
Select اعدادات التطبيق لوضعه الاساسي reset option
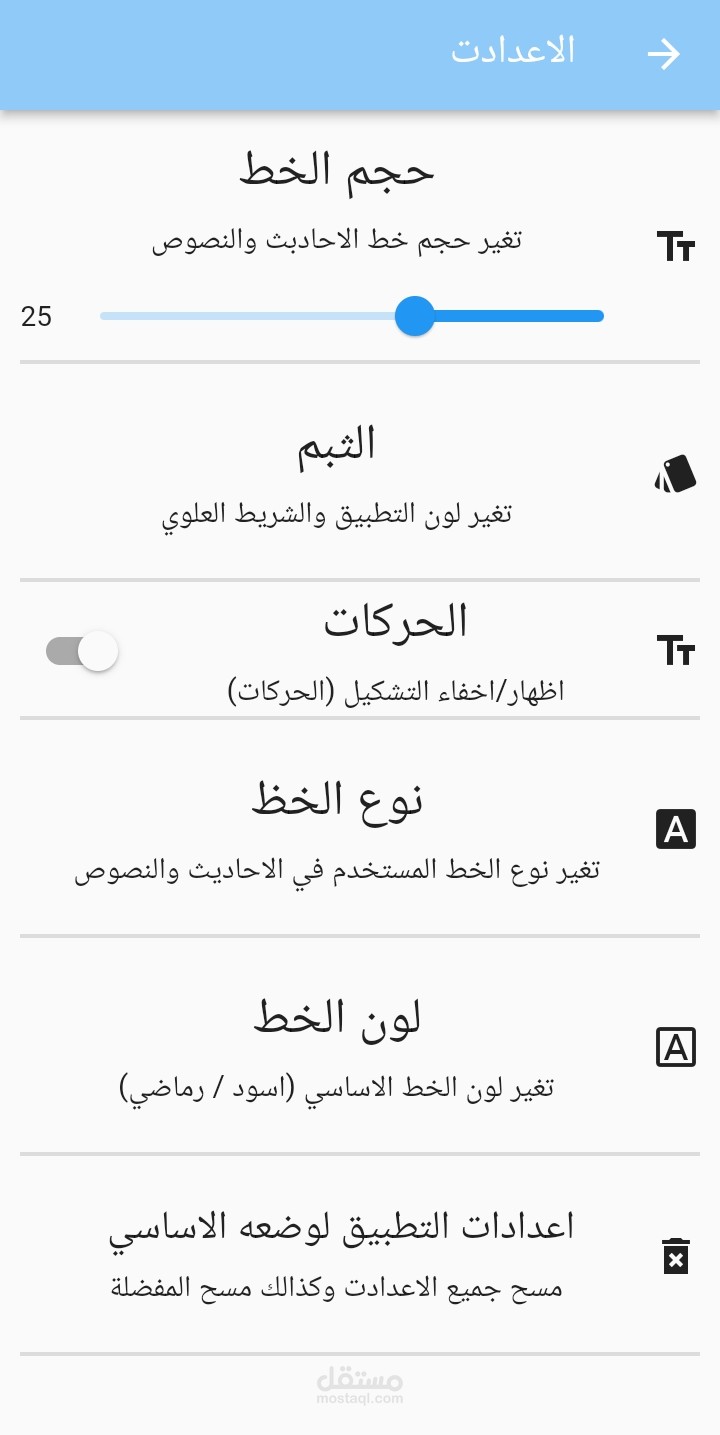pos(360,1255)
